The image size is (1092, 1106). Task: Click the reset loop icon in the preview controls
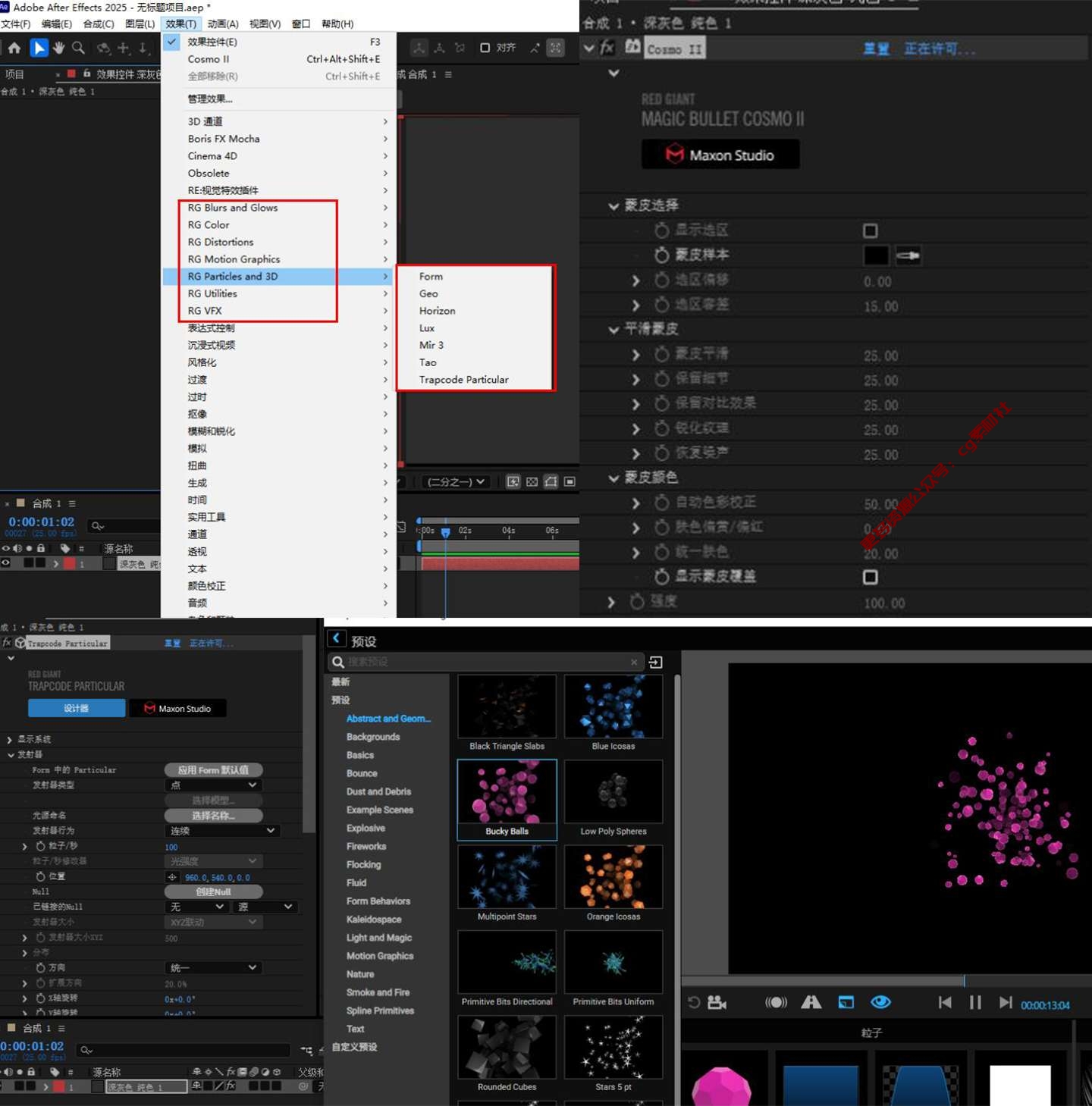coord(694,1002)
